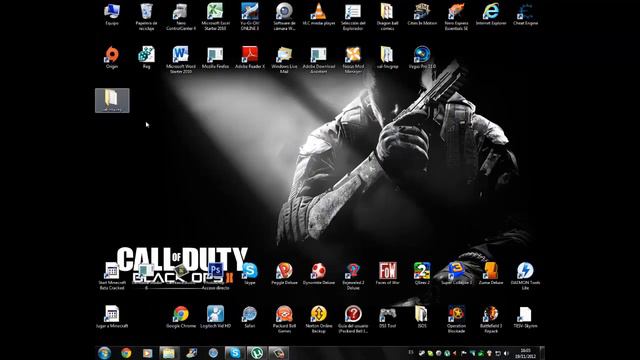The image size is (640, 360).
Task: Launch Norton Online Backup shortcut
Action: 318,319
